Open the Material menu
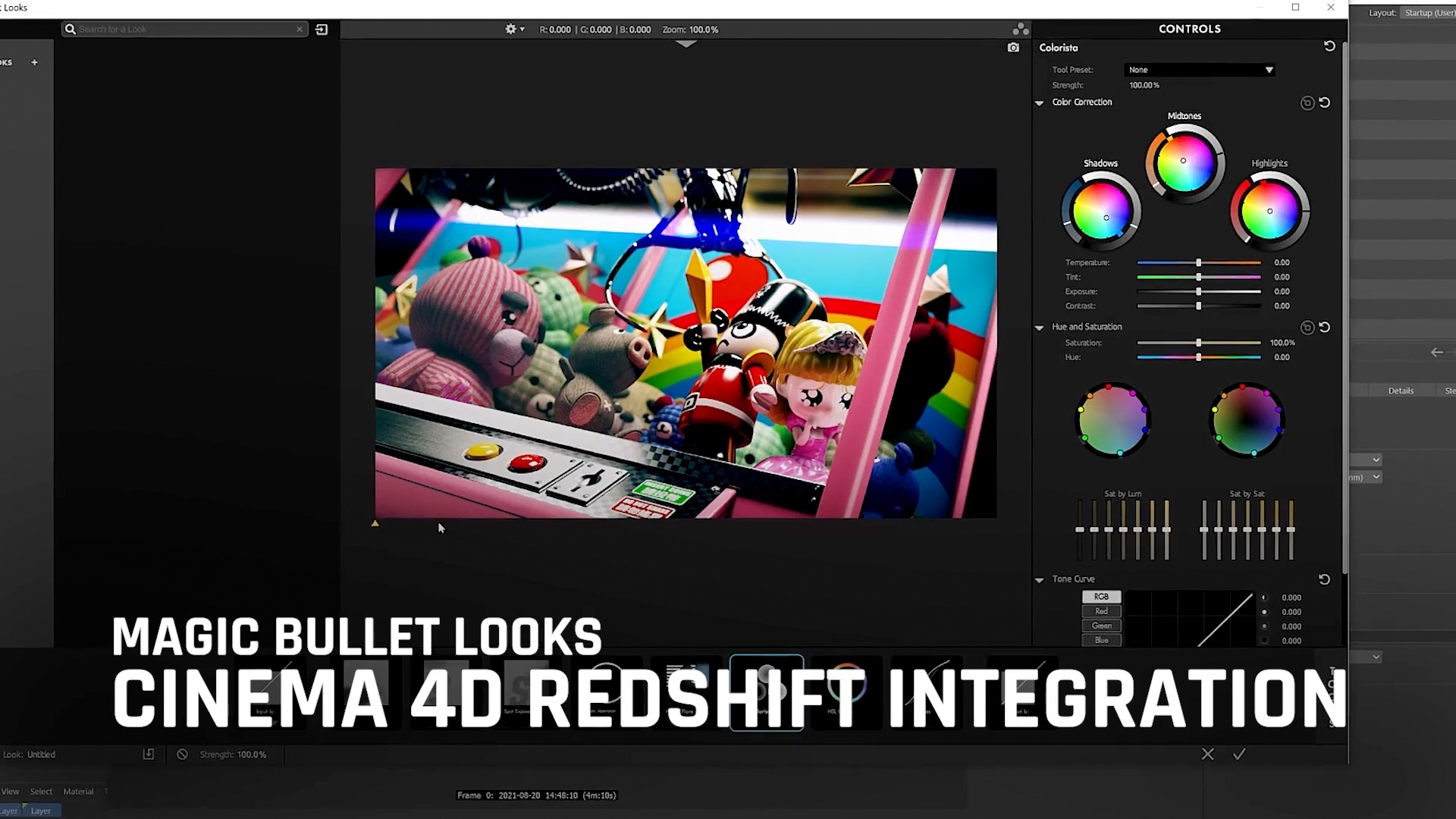The image size is (1456, 819). tap(78, 791)
